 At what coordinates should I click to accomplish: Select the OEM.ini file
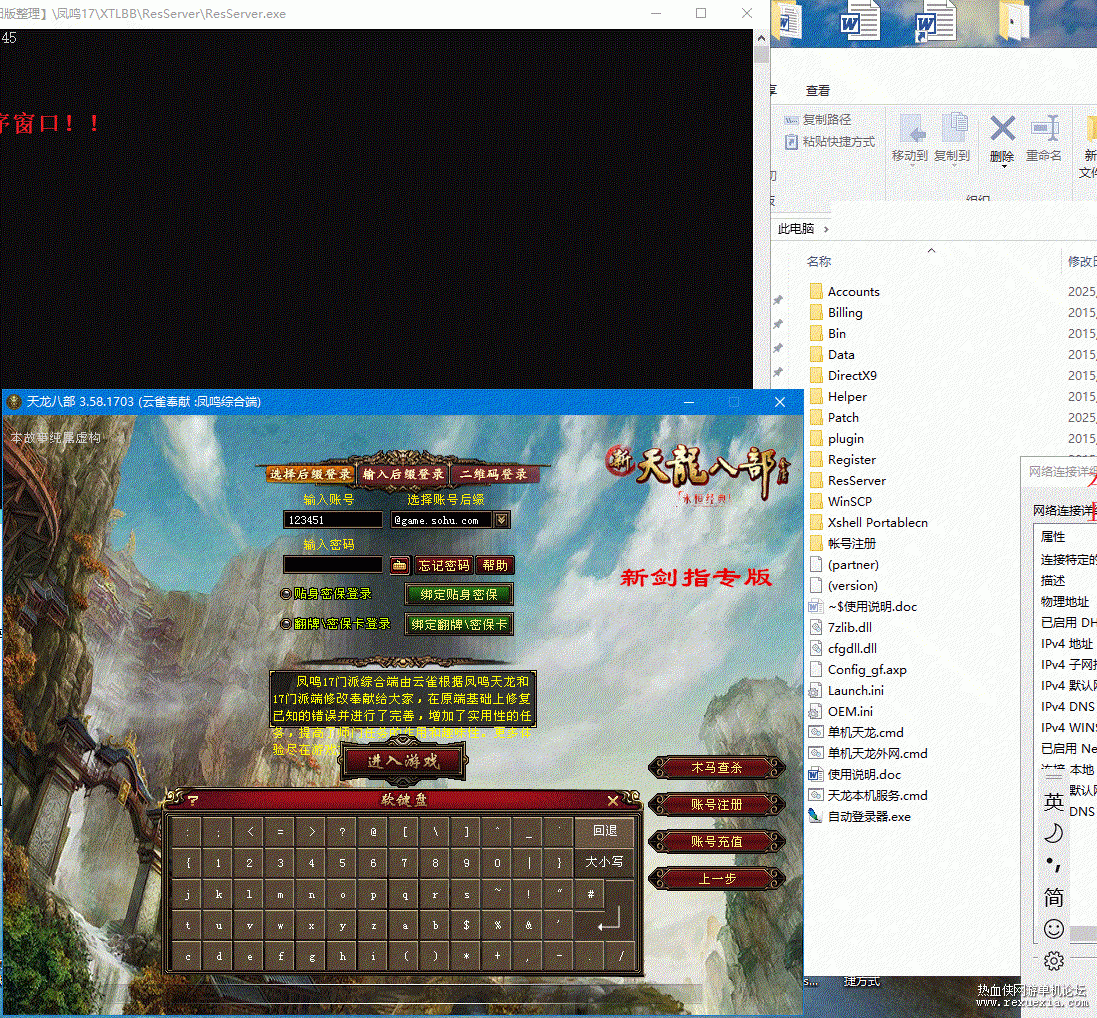841,712
